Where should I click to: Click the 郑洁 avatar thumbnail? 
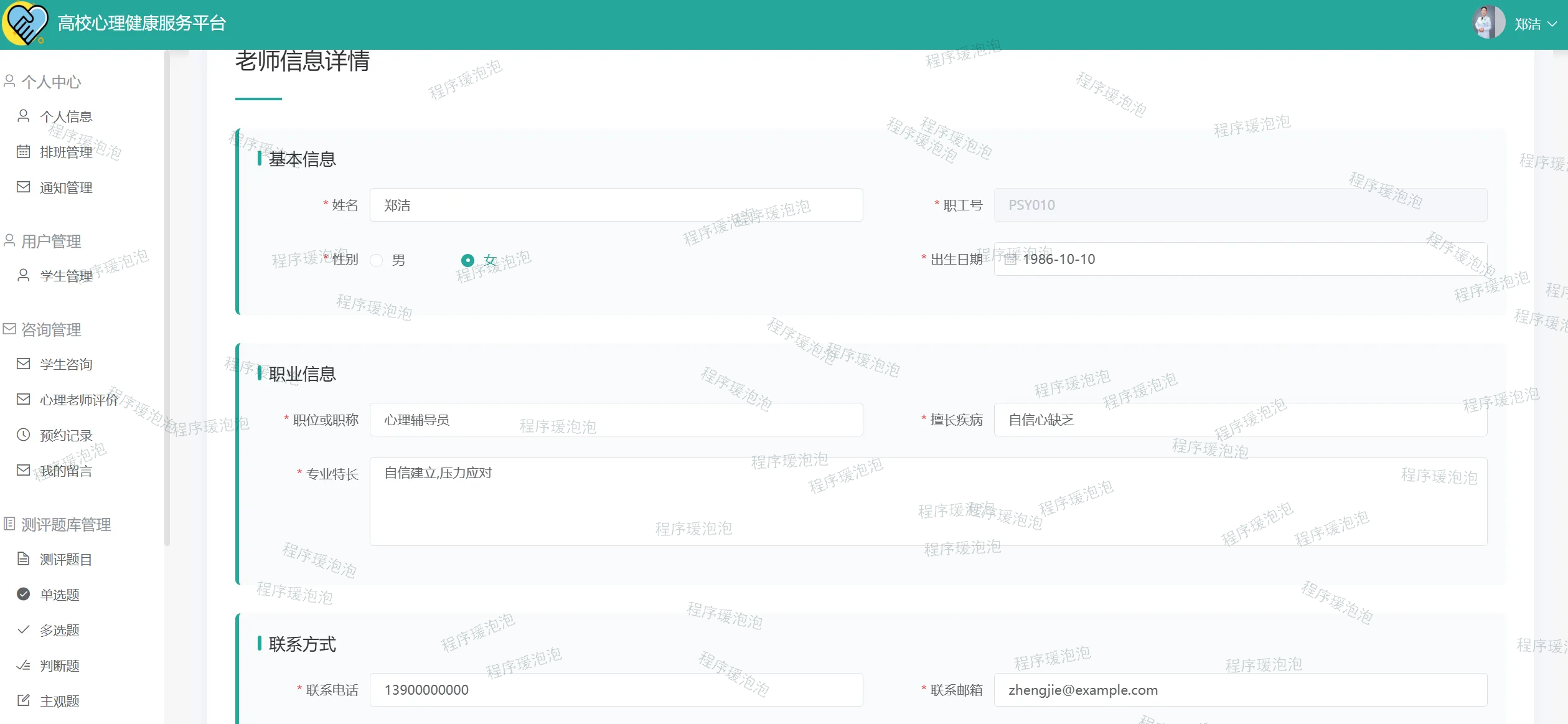tap(1488, 23)
